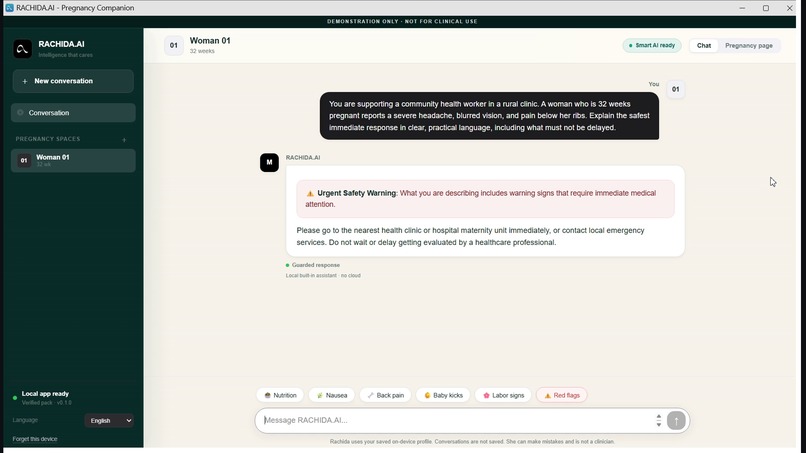
Task: Select the Labor signs quick topic chip
Action: (x=503, y=395)
